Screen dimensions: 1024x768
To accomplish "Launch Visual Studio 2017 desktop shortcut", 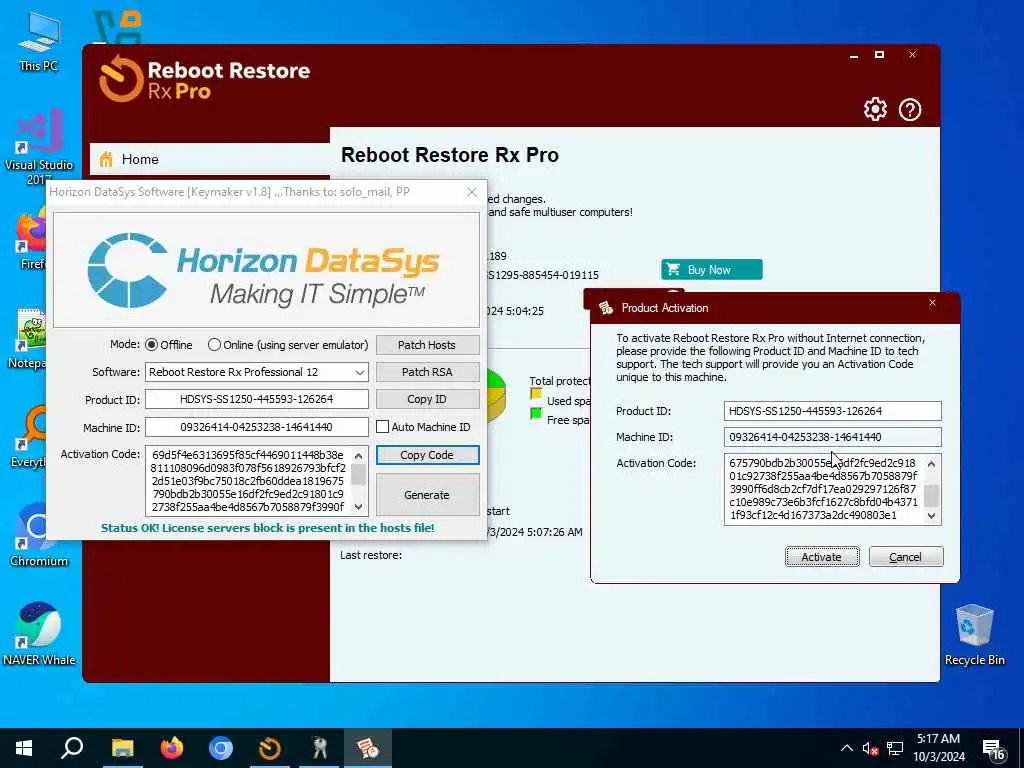I will (x=39, y=147).
